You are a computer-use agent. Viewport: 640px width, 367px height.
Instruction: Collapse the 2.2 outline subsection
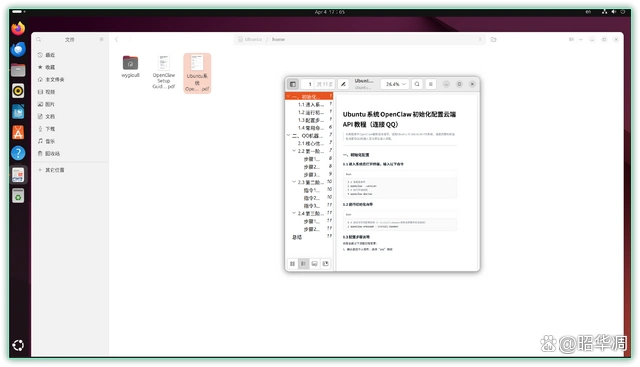pos(294,151)
